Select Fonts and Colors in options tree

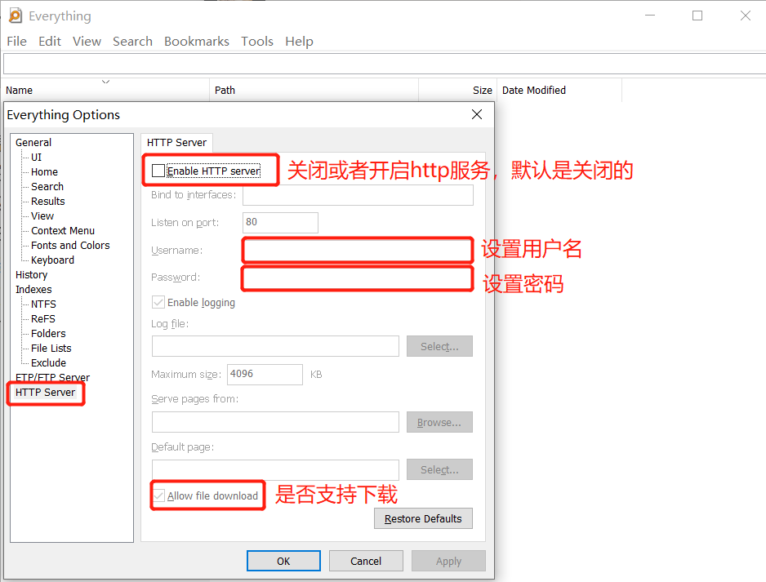coord(70,245)
